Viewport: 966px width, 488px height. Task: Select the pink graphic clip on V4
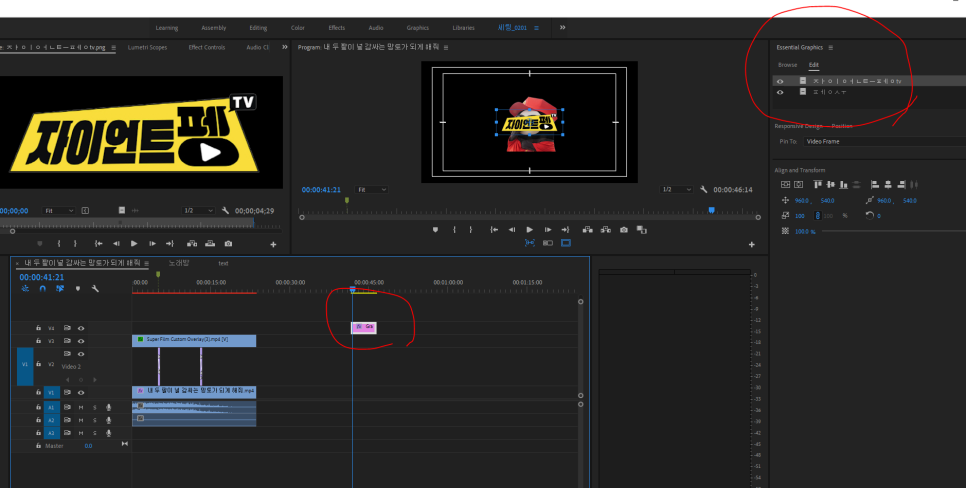pos(363,328)
